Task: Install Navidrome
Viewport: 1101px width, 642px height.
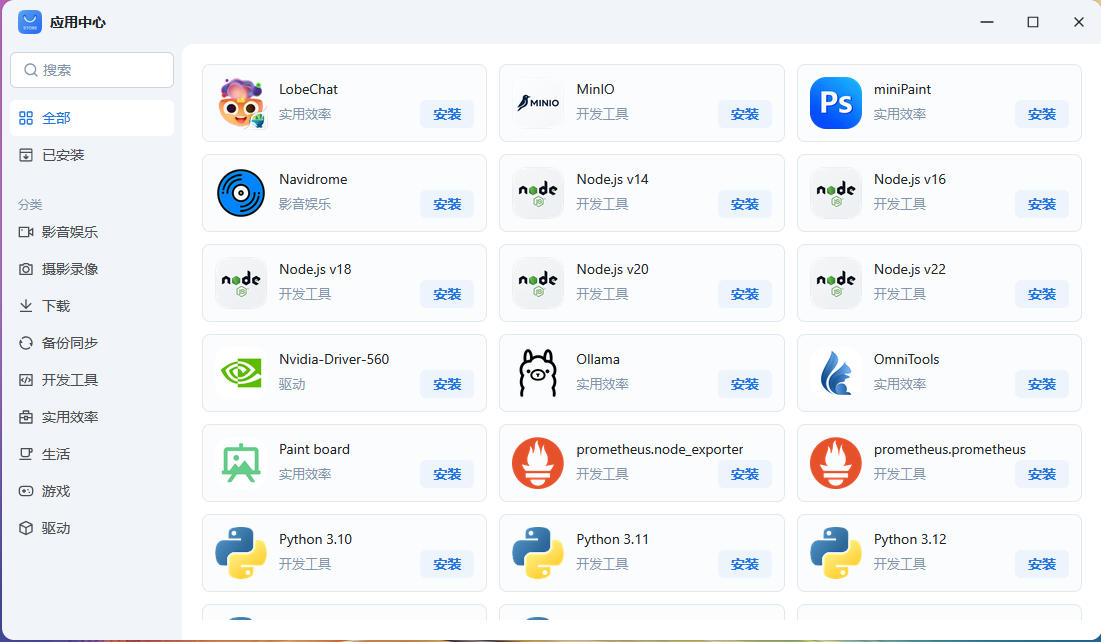Action: tap(447, 204)
